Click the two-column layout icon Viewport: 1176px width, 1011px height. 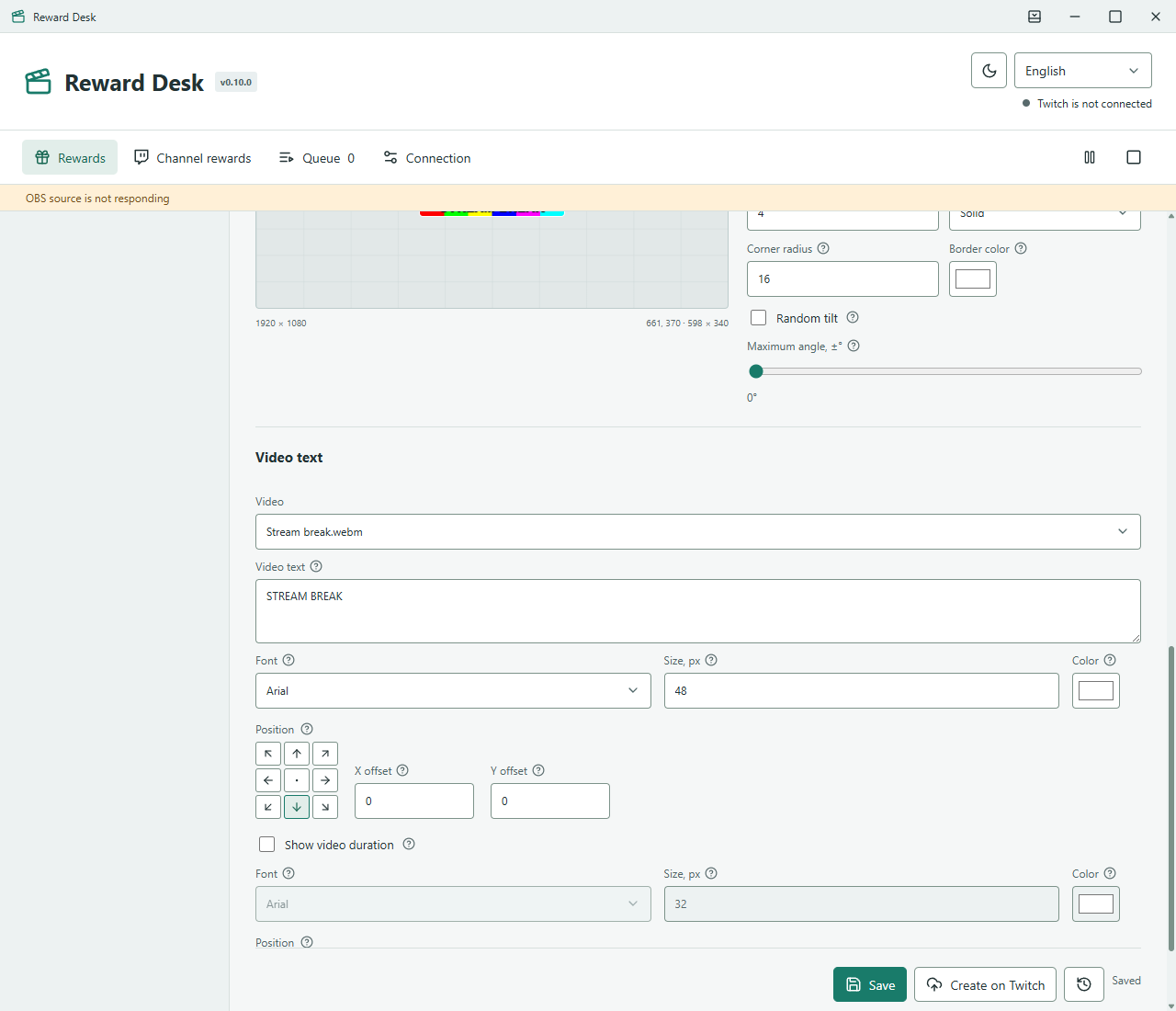(1090, 157)
